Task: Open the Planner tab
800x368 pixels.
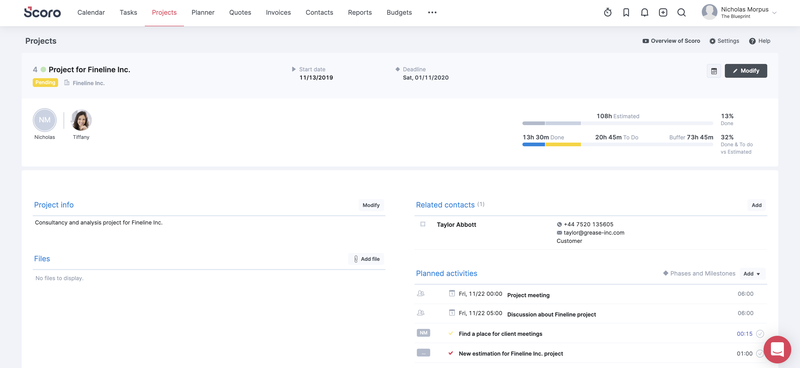Action: 203,13
